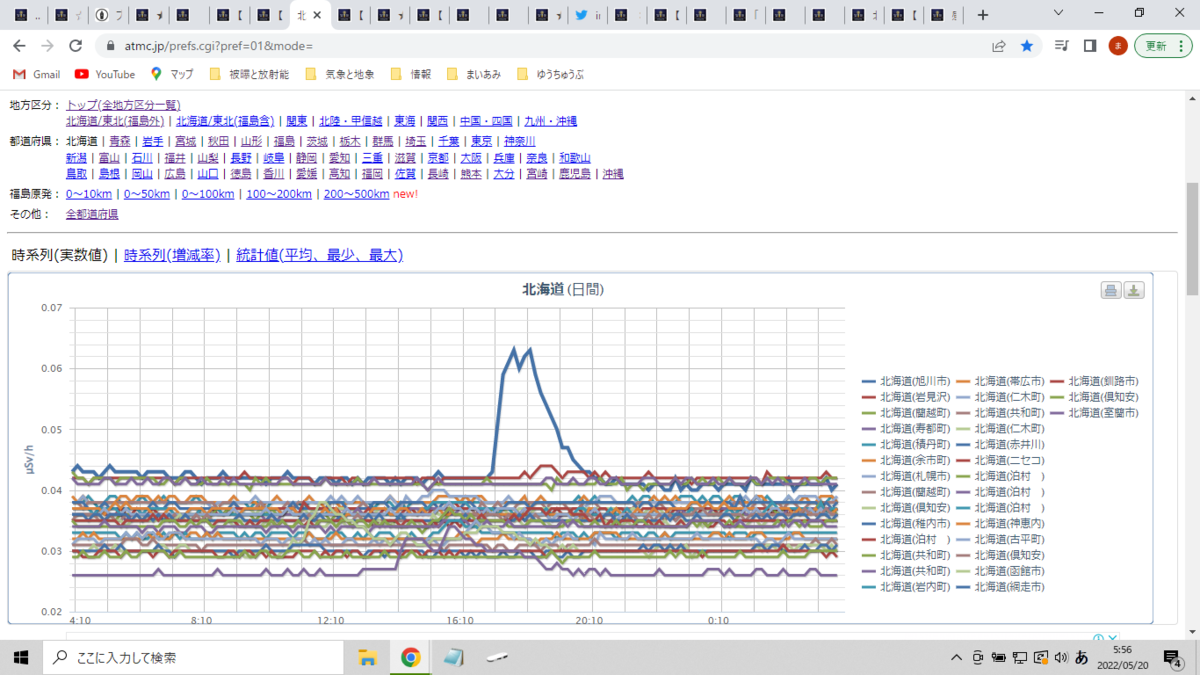Toggle 北海道(室蘭市) legend series
The image size is (1200, 675).
click(1094, 412)
